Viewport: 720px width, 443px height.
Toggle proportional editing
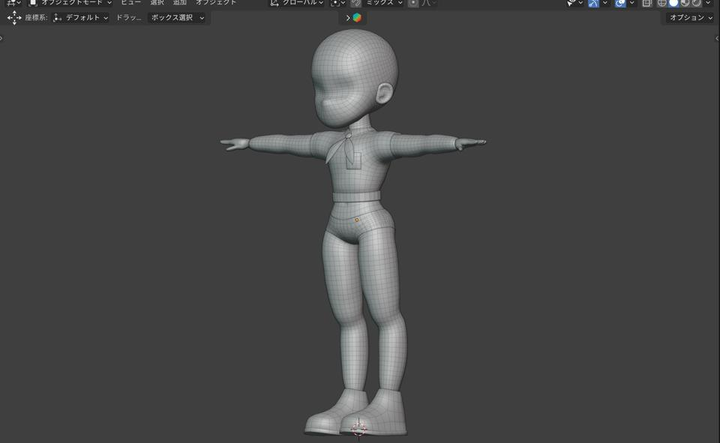(413, 3)
